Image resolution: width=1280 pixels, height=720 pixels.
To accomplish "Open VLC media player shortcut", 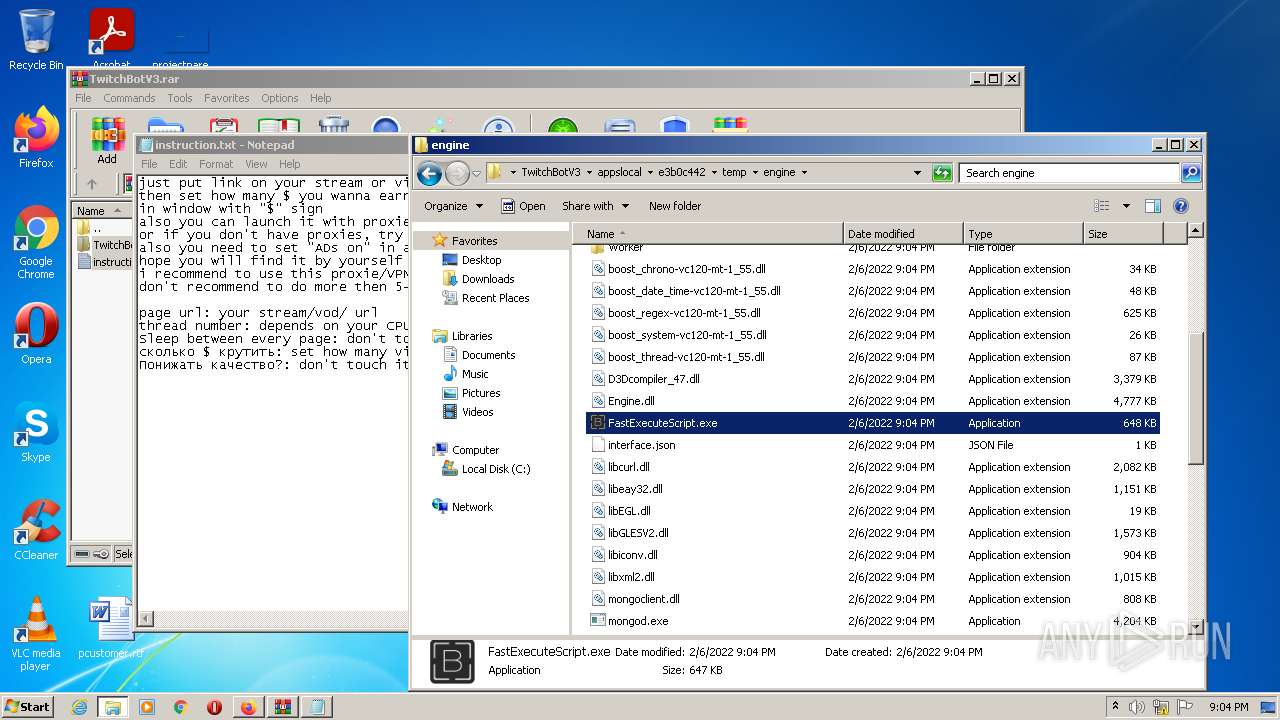I will point(36,634).
